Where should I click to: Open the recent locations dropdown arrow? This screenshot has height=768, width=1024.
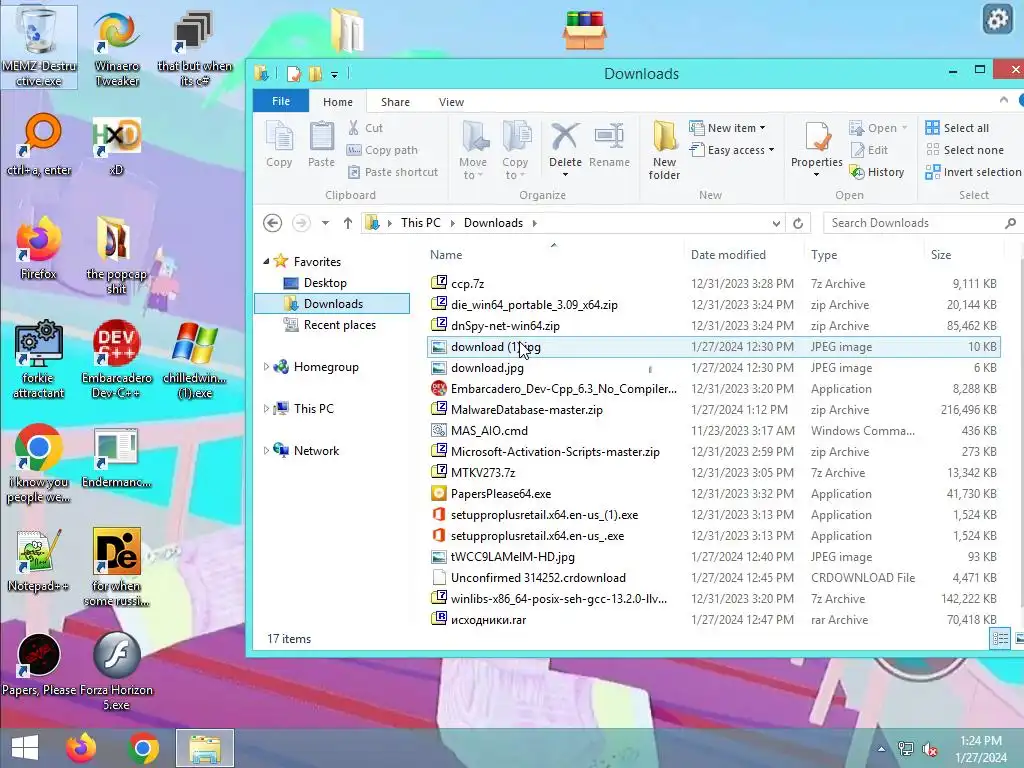[x=325, y=223]
